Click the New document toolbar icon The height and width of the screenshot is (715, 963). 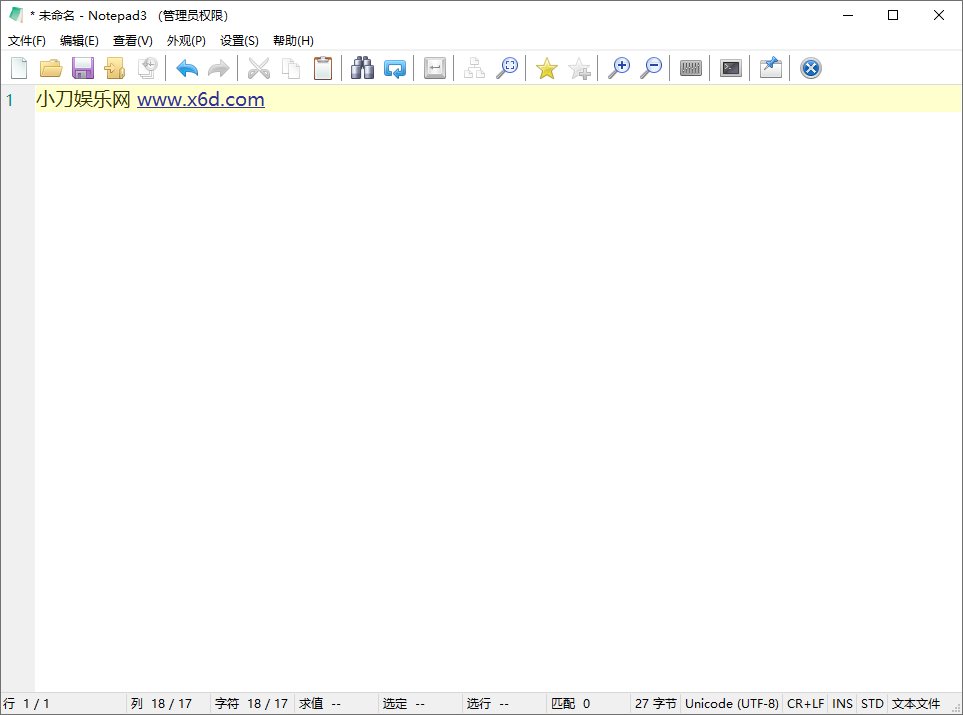pos(19,68)
